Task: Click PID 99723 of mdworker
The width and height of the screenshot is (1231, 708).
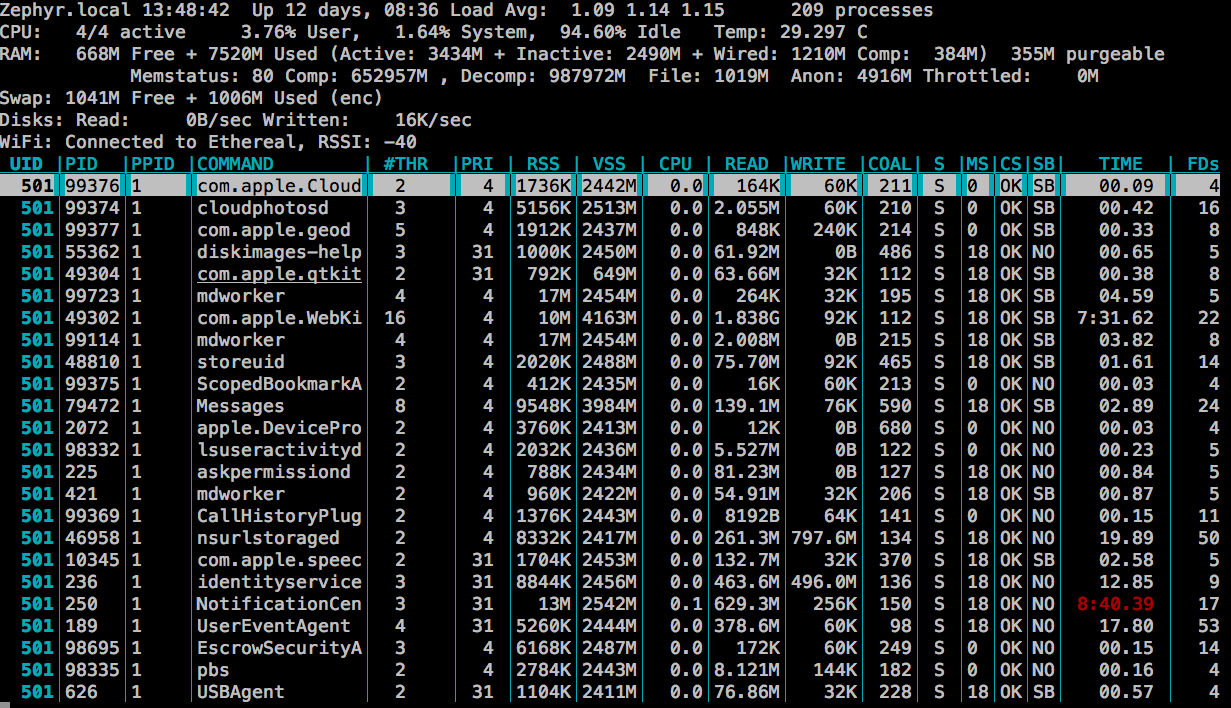Action: pos(92,296)
